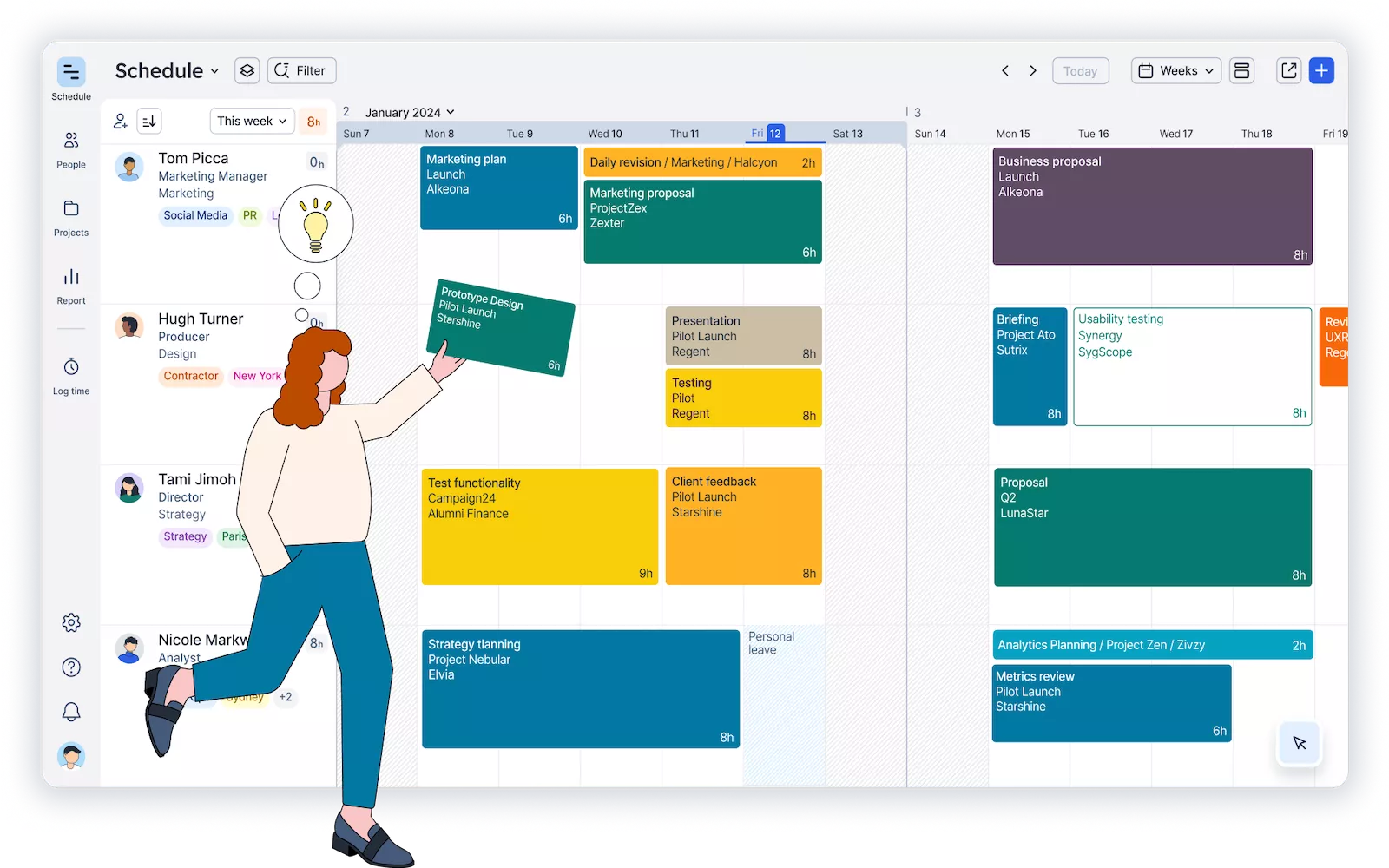Toggle the layers view icon

point(247,71)
